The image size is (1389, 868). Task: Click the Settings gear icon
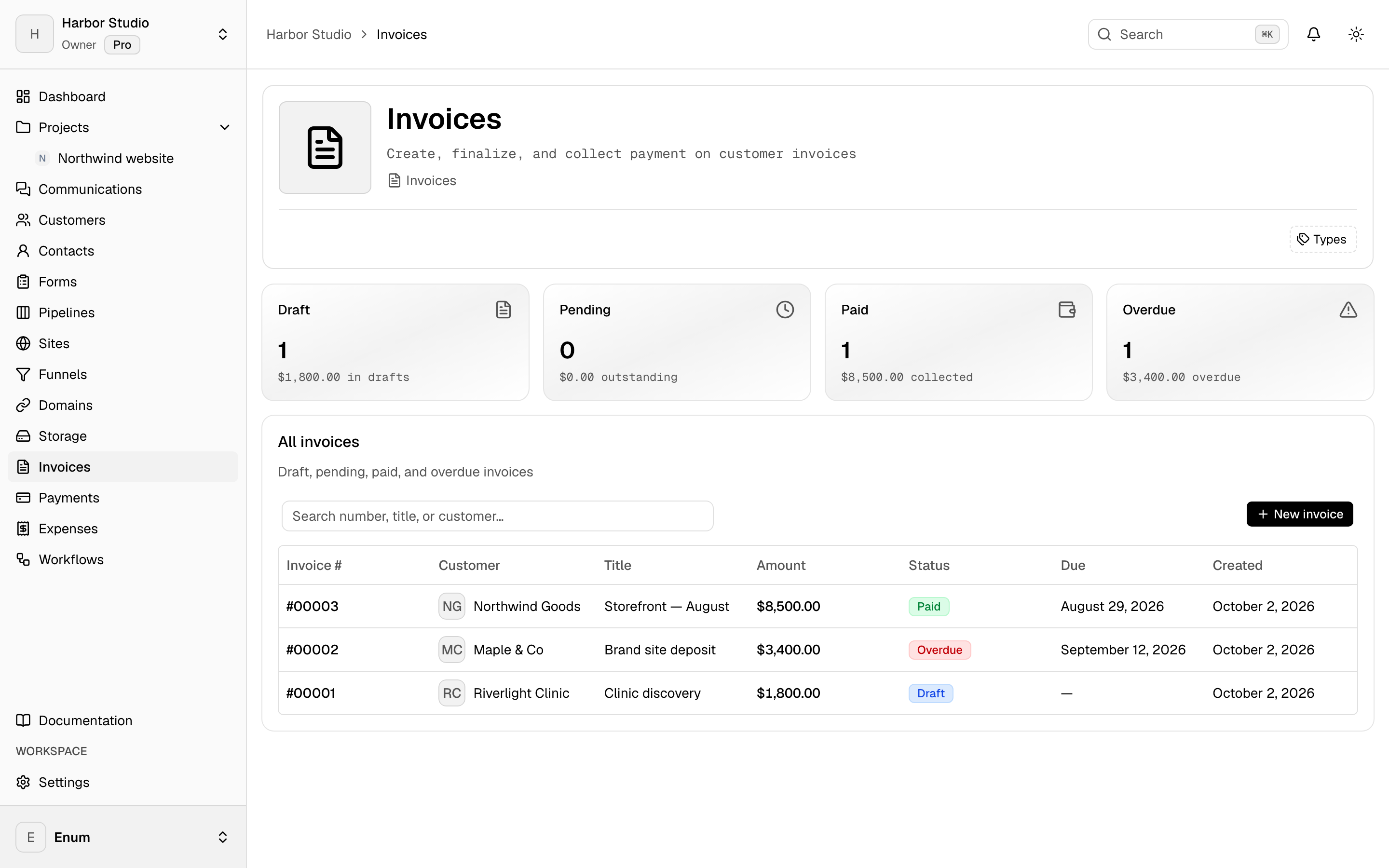pos(23,783)
